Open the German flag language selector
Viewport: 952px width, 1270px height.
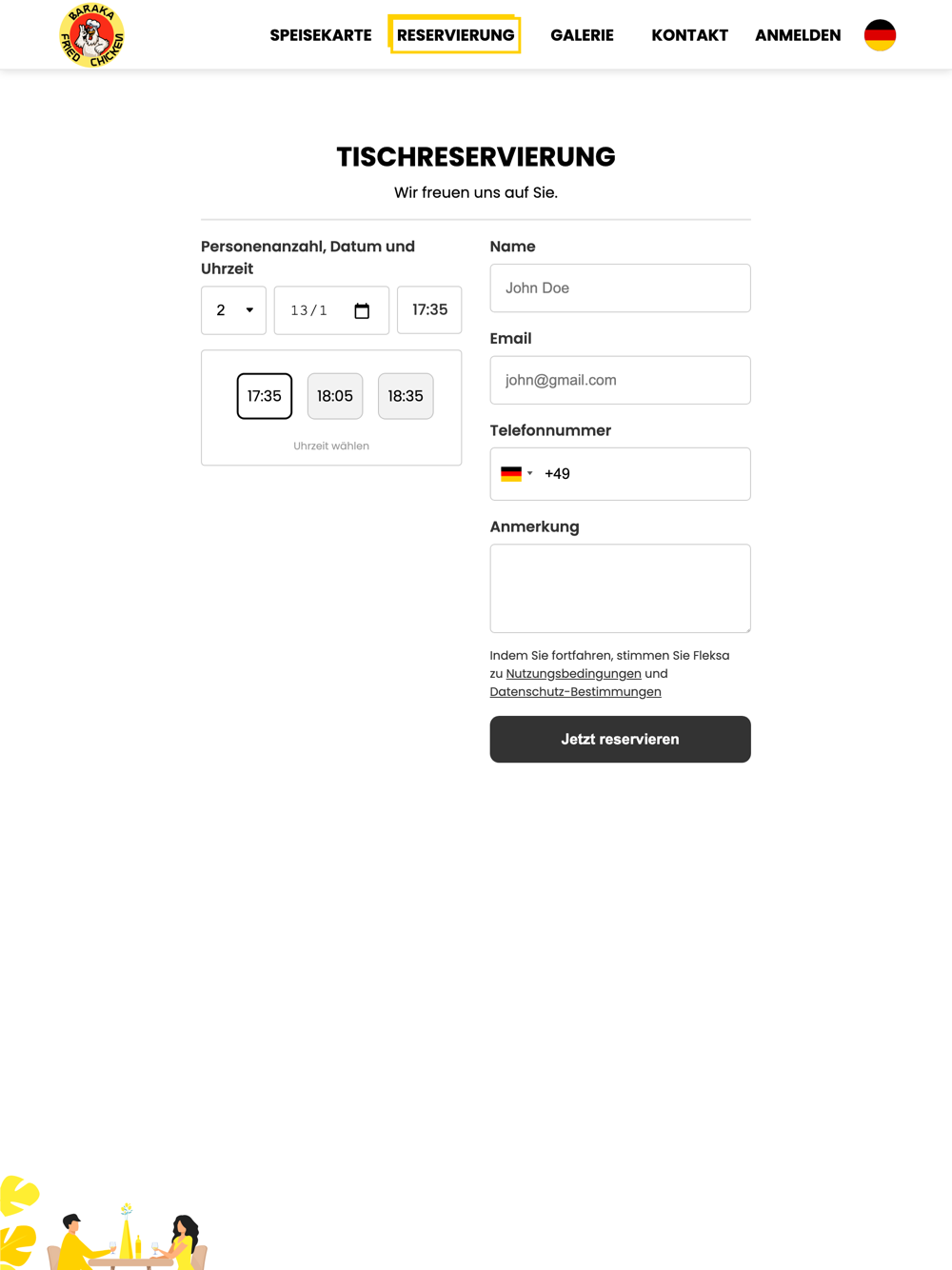tap(880, 35)
